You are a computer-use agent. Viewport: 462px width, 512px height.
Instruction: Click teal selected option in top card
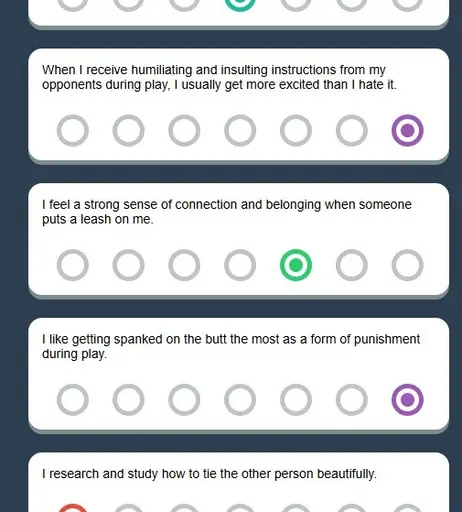[x=240, y=5]
